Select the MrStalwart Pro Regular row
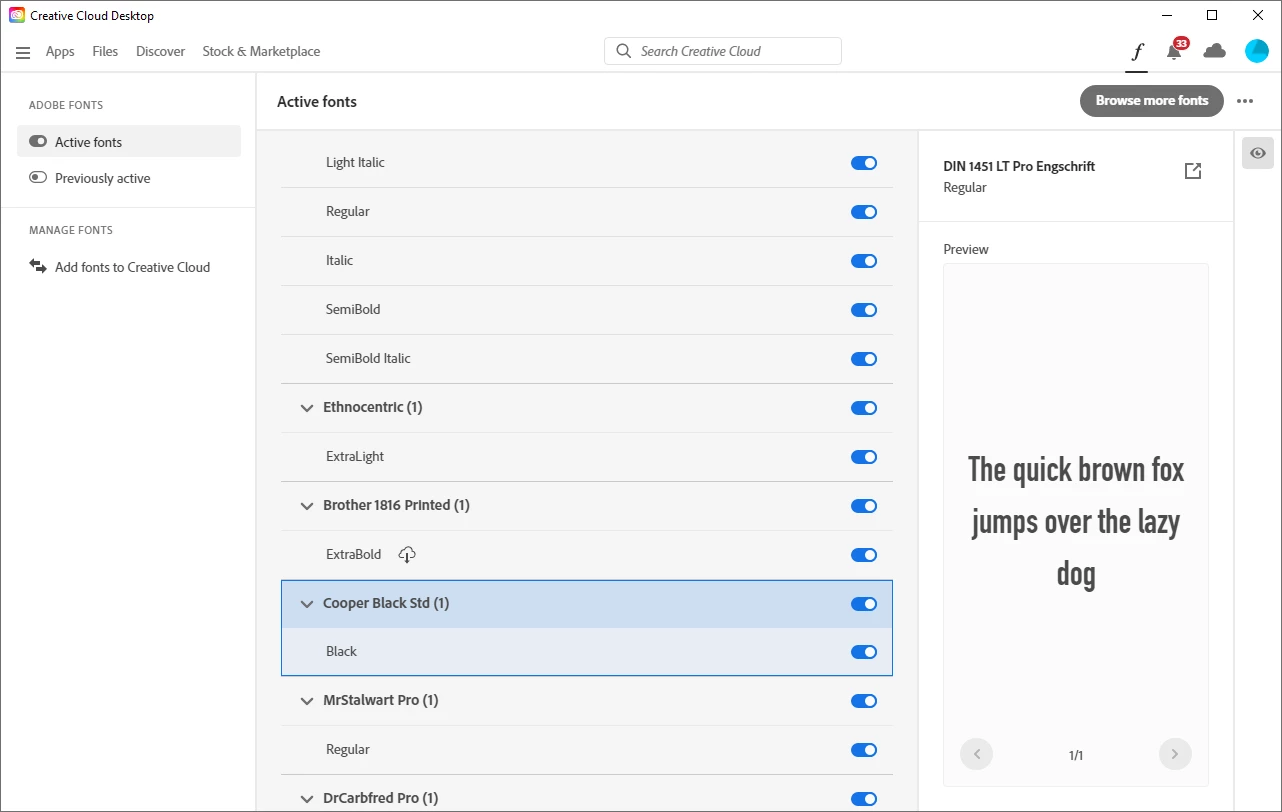The height and width of the screenshot is (812, 1282). pyautogui.click(x=587, y=750)
